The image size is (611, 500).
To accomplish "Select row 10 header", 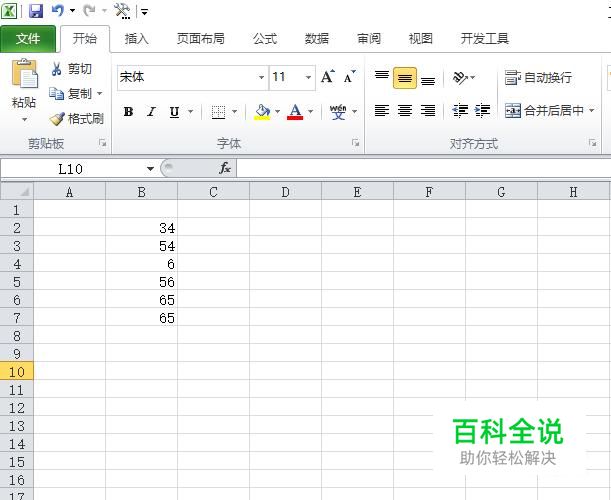I will tap(17, 371).
